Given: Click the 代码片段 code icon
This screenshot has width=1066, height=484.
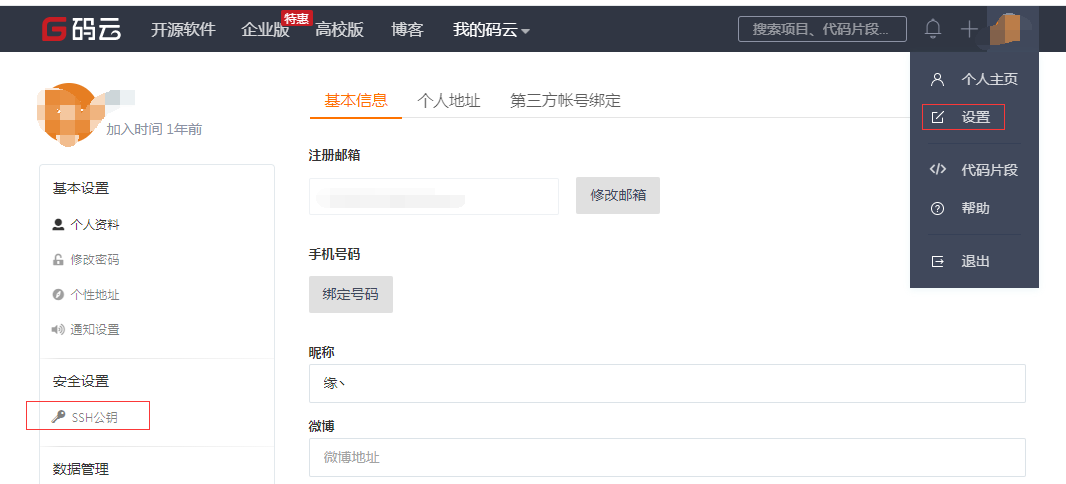Looking at the screenshot, I should (x=937, y=169).
